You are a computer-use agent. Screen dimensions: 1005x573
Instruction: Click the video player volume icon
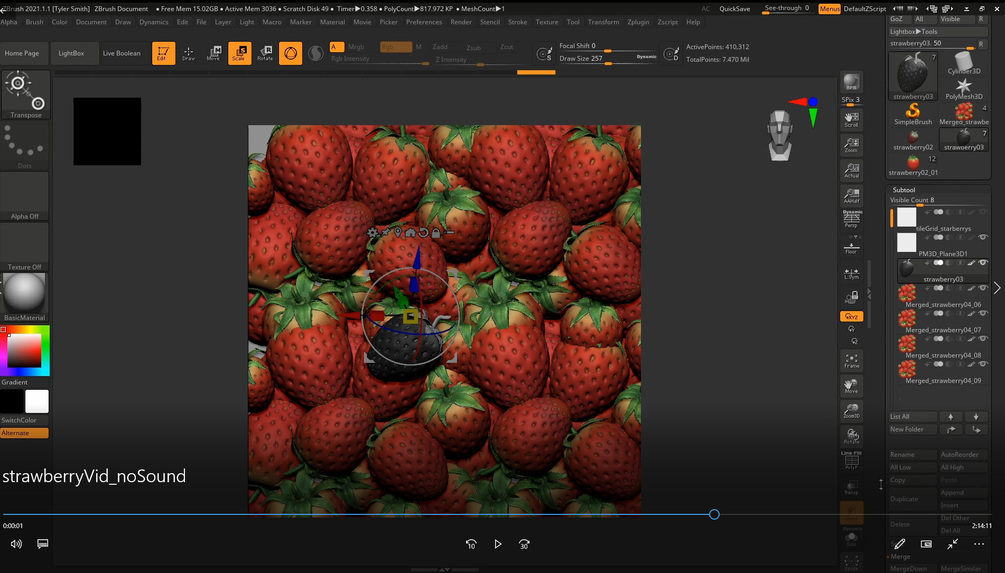pyautogui.click(x=16, y=544)
